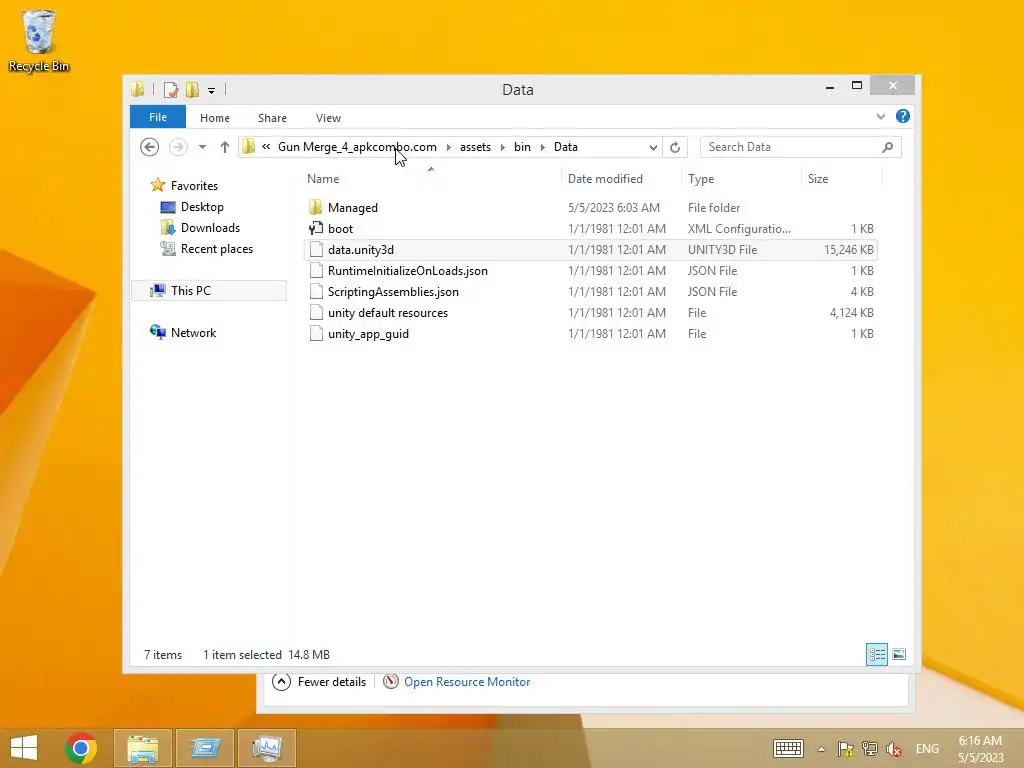1024x768 pixels.
Task: Click the Data breadcrumb segment
Action: click(x=566, y=147)
